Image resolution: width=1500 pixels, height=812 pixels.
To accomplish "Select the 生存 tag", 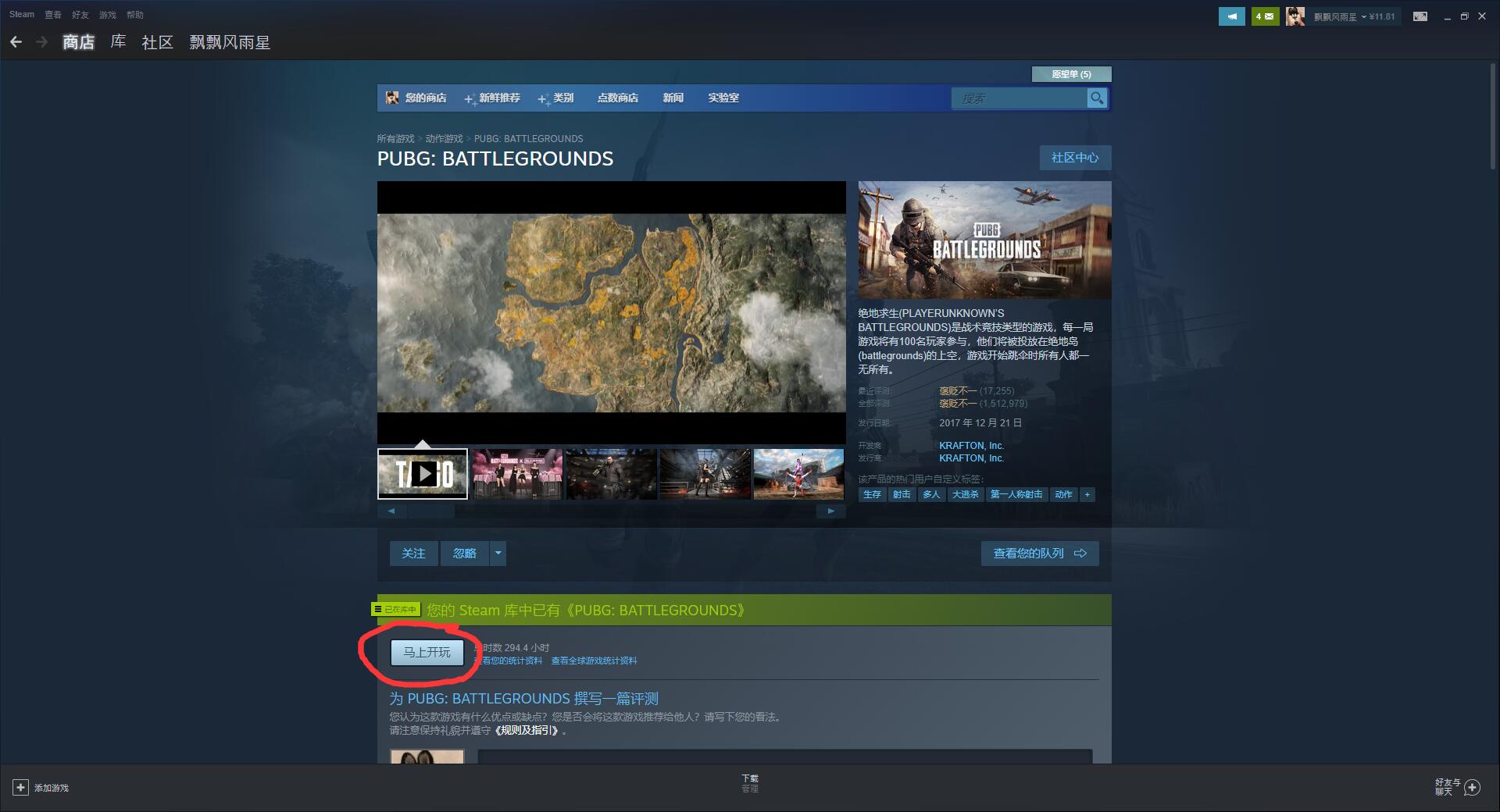I will coord(872,494).
